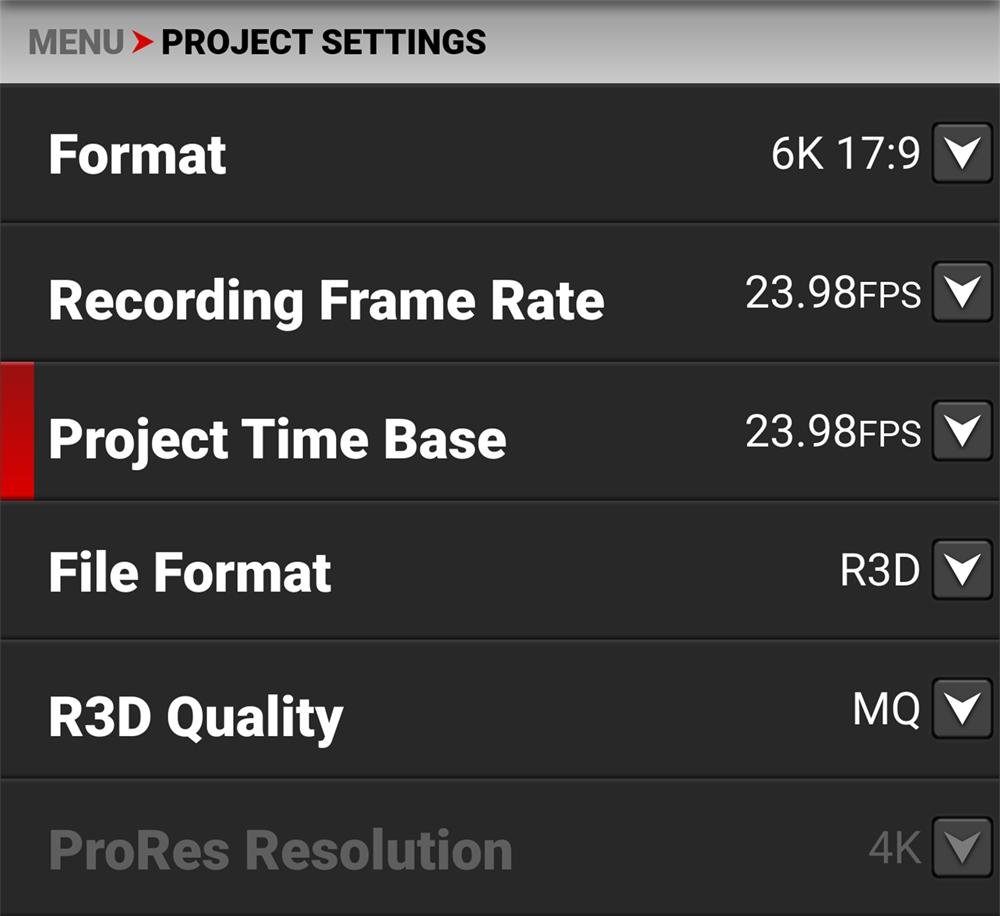Click the red breadcrumb arrow icon
The width and height of the screenshot is (1000, 916).
pos(143,42)
